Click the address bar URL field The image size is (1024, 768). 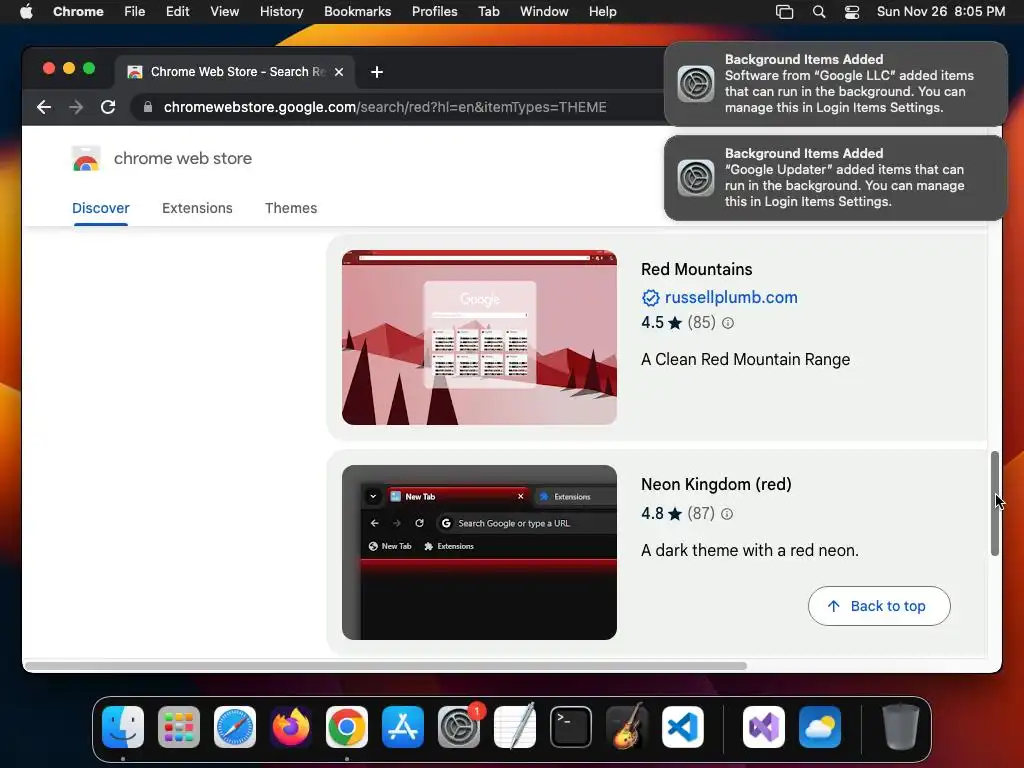coord(385,107)
